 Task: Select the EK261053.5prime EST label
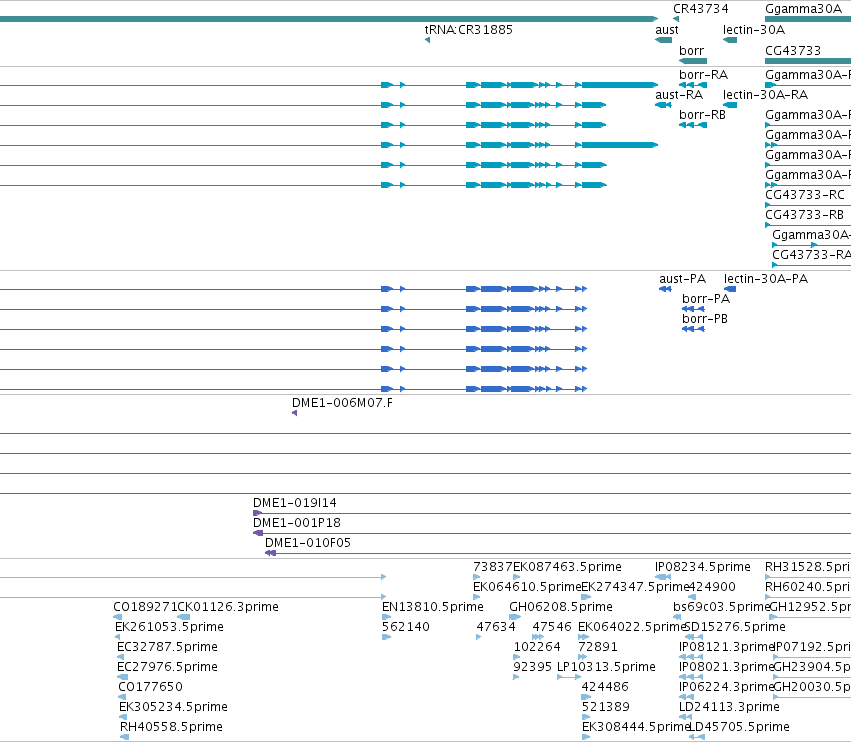click(169, 627)
